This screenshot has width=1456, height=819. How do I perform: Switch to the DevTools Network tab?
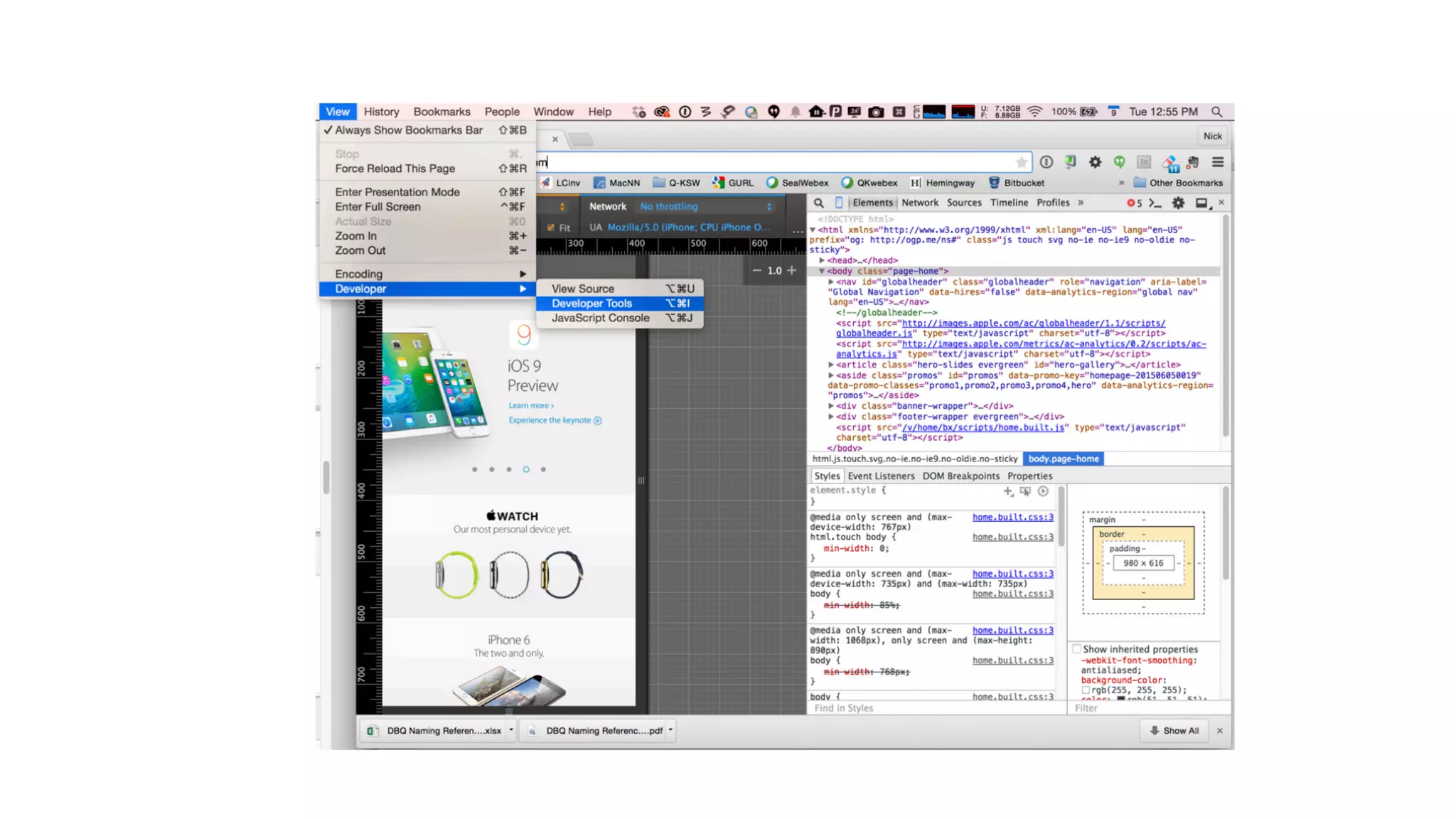pos(919,203)
